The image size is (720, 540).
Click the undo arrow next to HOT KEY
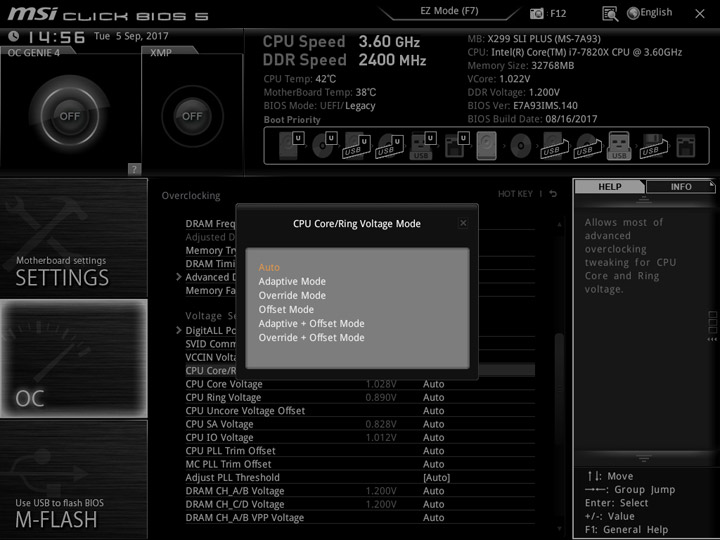click(553, 194)
